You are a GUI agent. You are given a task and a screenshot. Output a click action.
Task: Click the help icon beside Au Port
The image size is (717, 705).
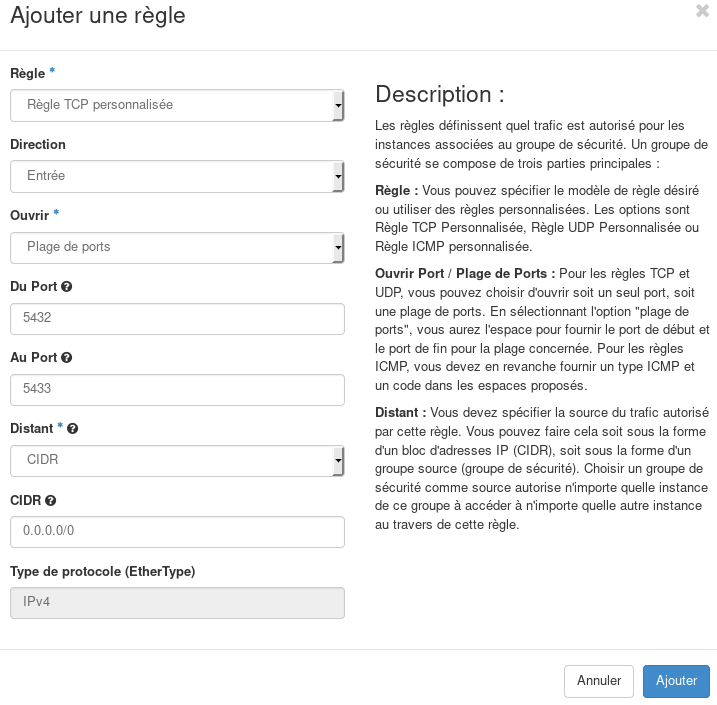[66, 357]
